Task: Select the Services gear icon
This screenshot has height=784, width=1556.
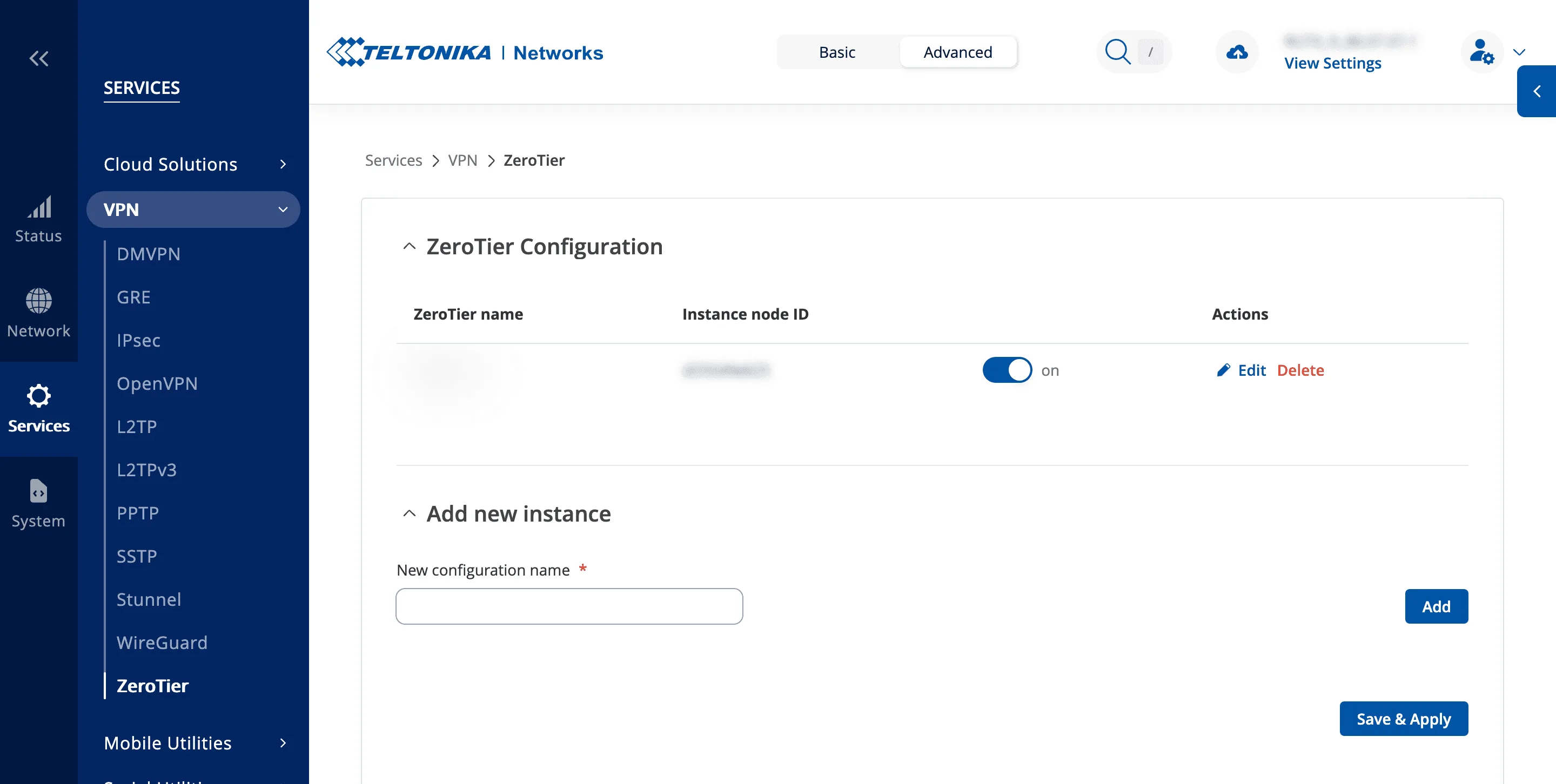Action: point(39,396)
